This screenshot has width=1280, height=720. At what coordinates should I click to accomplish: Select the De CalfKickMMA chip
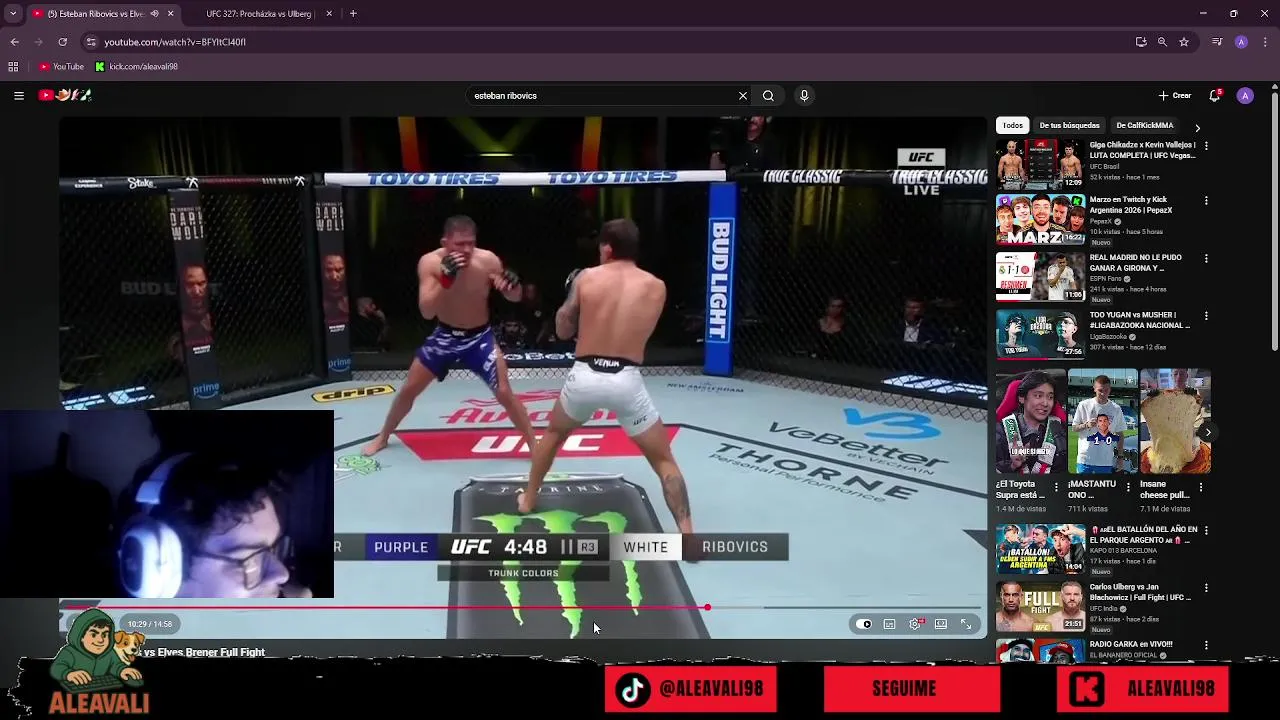pyautogui.click(x=1144, y=126)
